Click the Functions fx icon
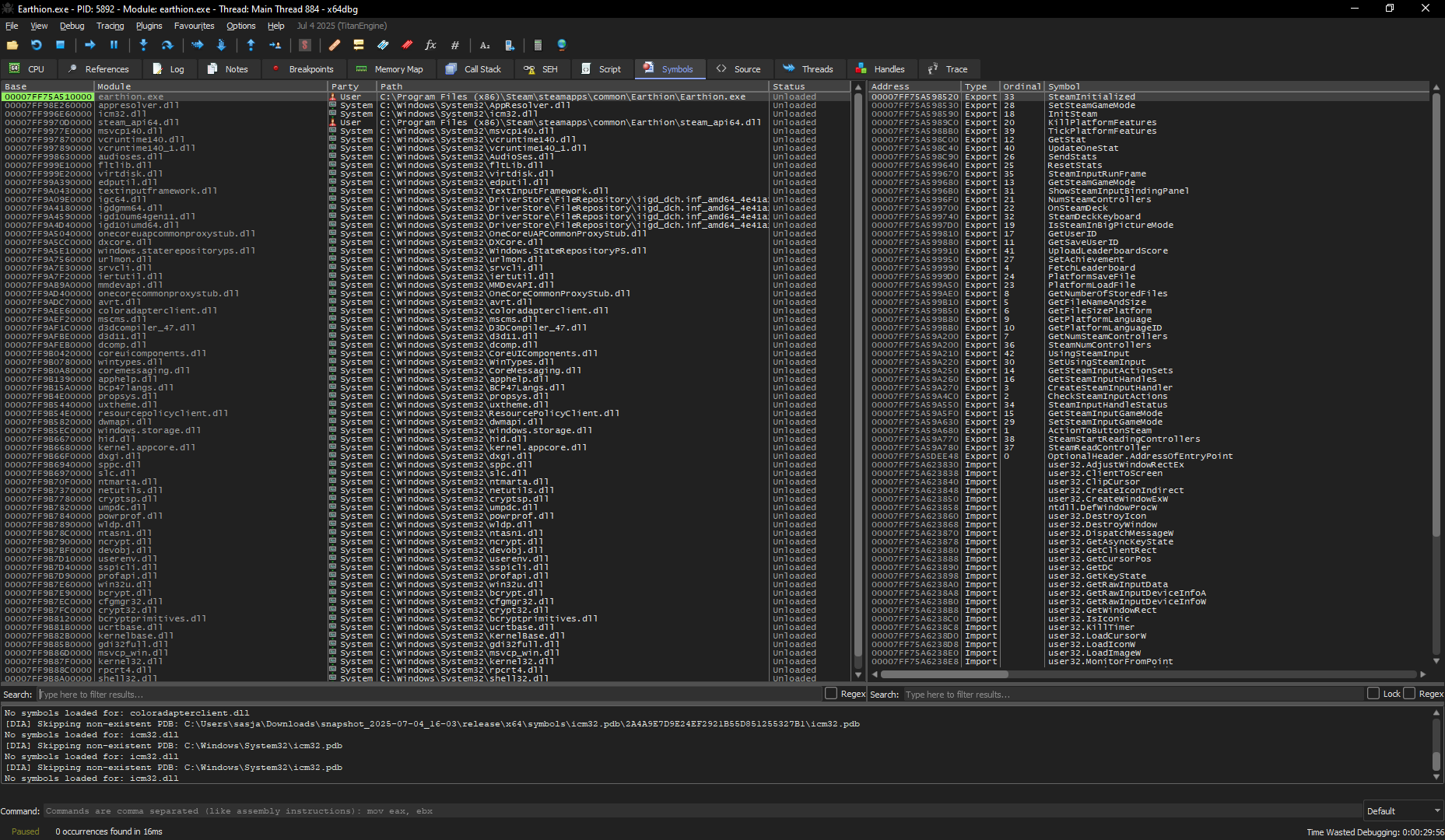Image resolution: width=1445 pixels, height=840 pixels. tap(430, 45)
